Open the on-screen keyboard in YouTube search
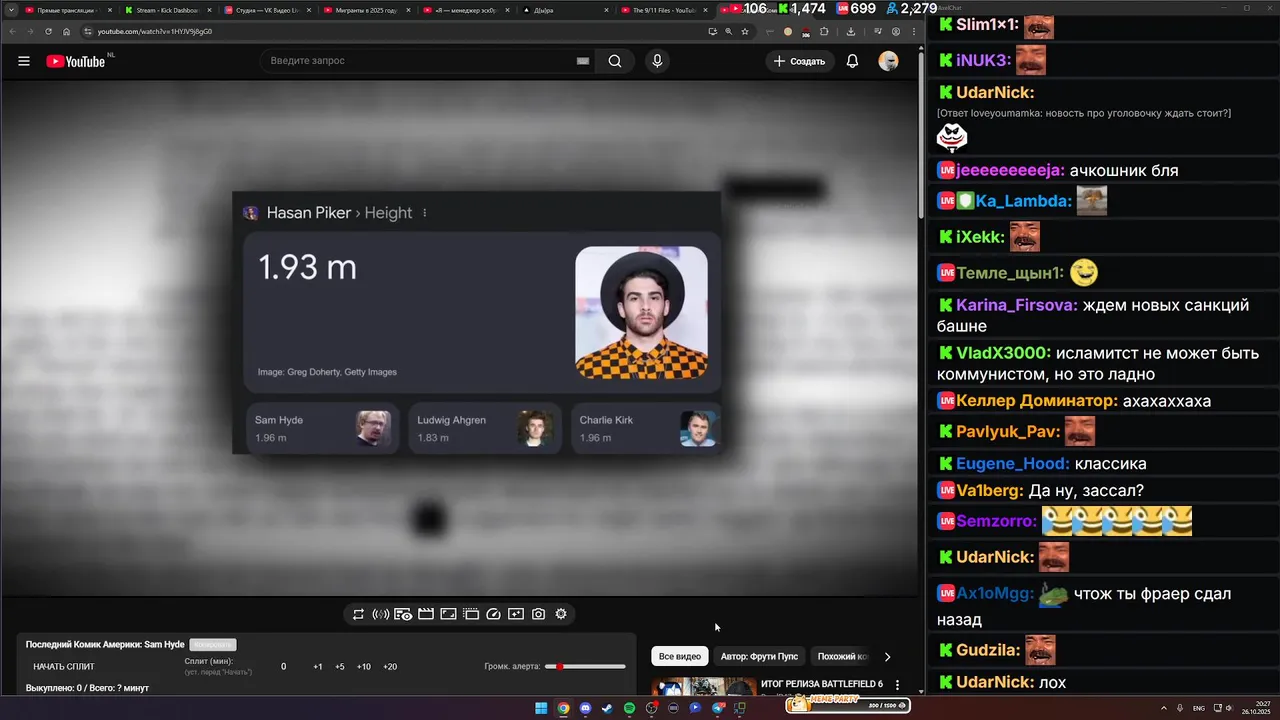The height and width of the screenshot is (720, 1280). (583, 61)
